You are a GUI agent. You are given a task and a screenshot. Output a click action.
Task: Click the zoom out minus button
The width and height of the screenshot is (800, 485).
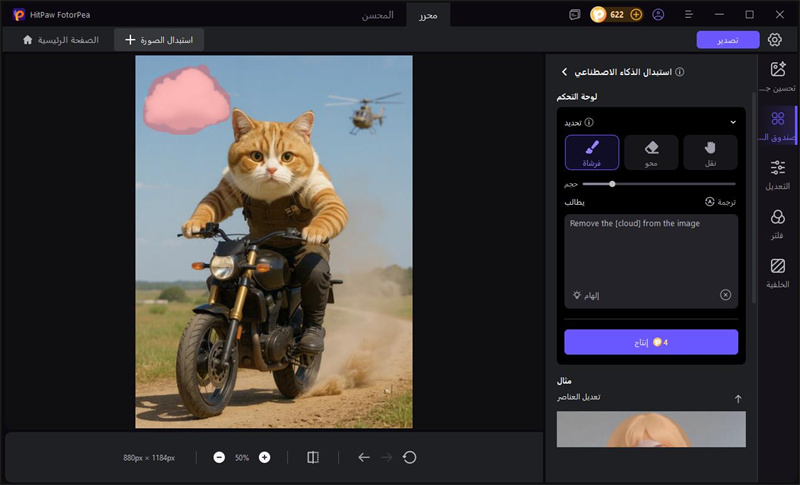pyautogui.click(x=219, y=457)
